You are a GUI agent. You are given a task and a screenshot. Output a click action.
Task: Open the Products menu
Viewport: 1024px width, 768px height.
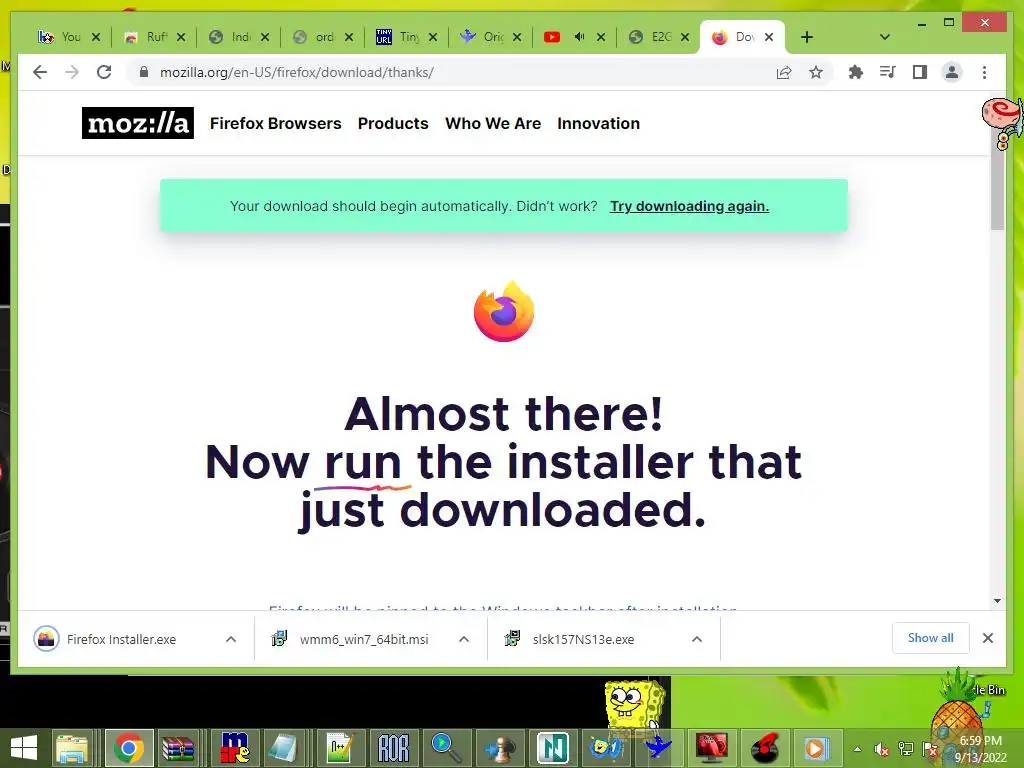pos(393,123)
